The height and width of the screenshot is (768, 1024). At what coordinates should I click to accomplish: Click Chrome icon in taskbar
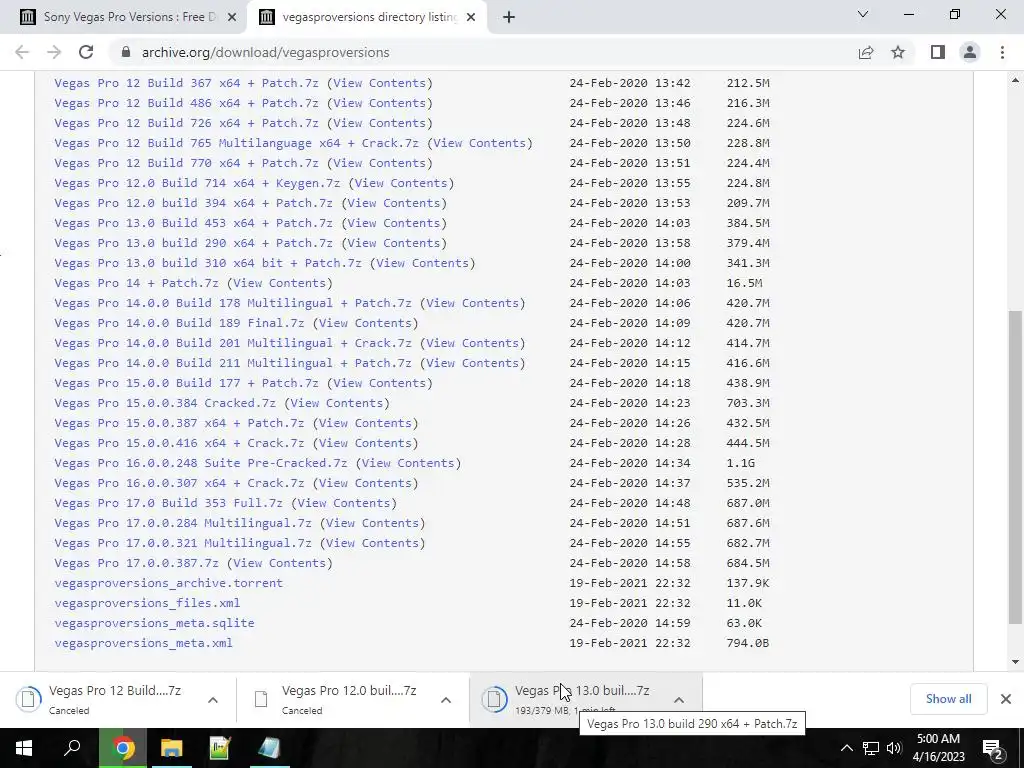coord(122,748)
